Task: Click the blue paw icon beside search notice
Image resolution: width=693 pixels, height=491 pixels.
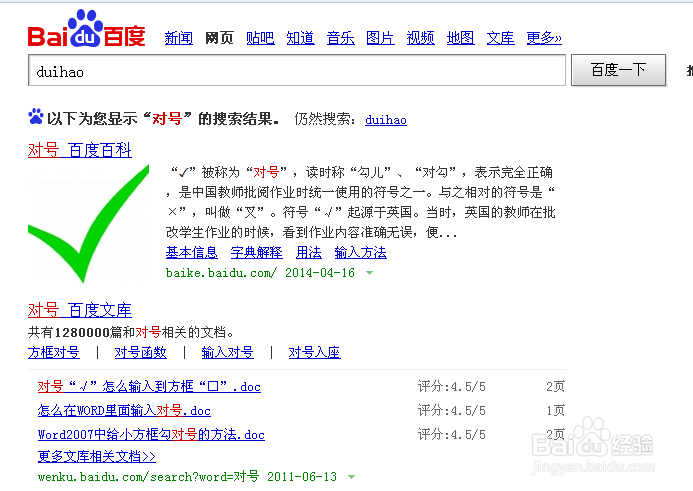Action: click(36, 117)
